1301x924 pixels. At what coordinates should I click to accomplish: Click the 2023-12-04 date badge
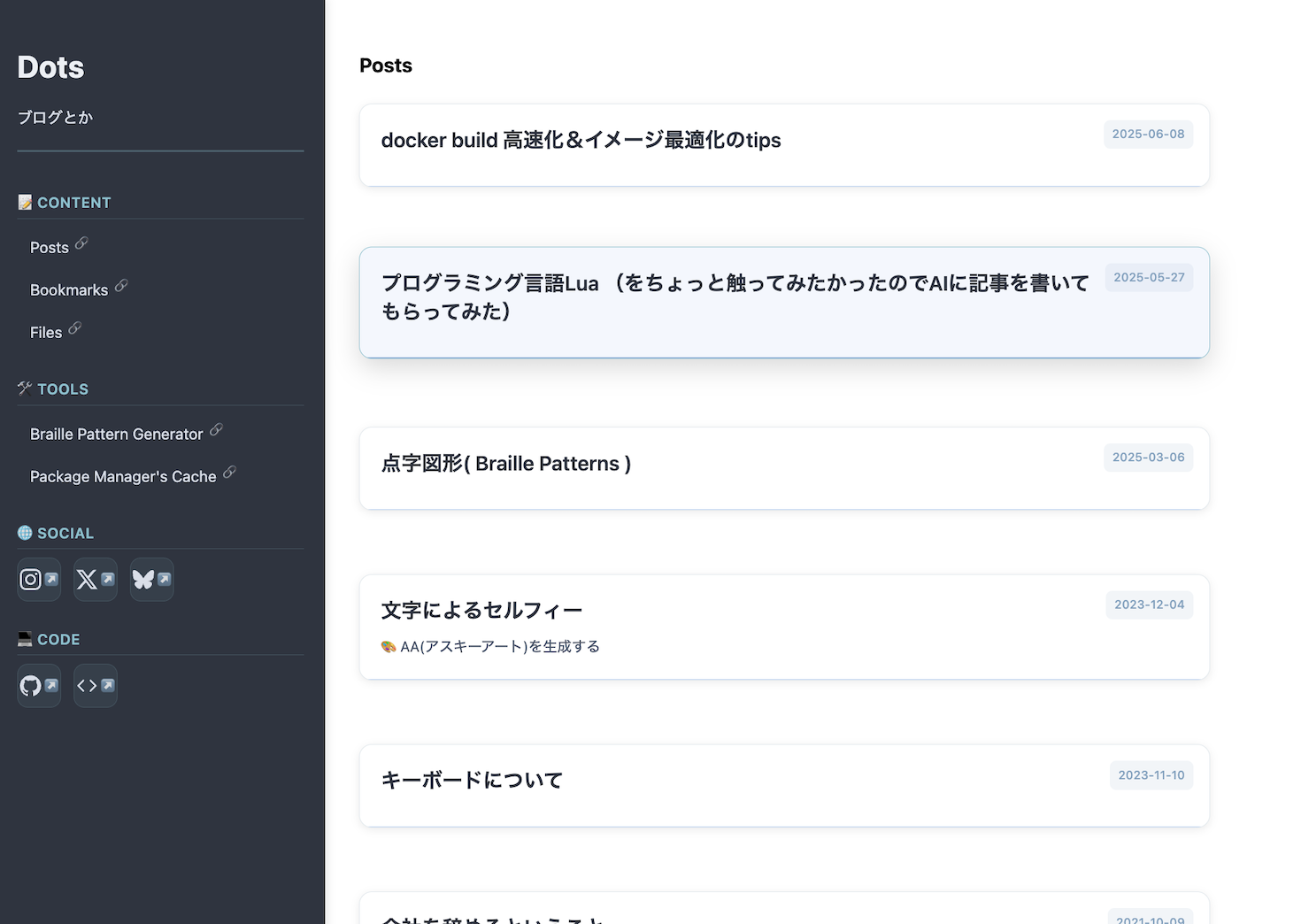1149,605
